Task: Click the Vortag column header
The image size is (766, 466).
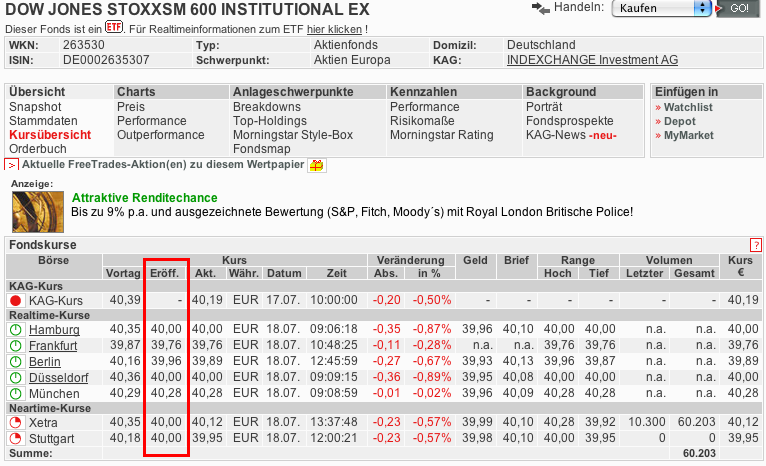Action: coord(123,274)
